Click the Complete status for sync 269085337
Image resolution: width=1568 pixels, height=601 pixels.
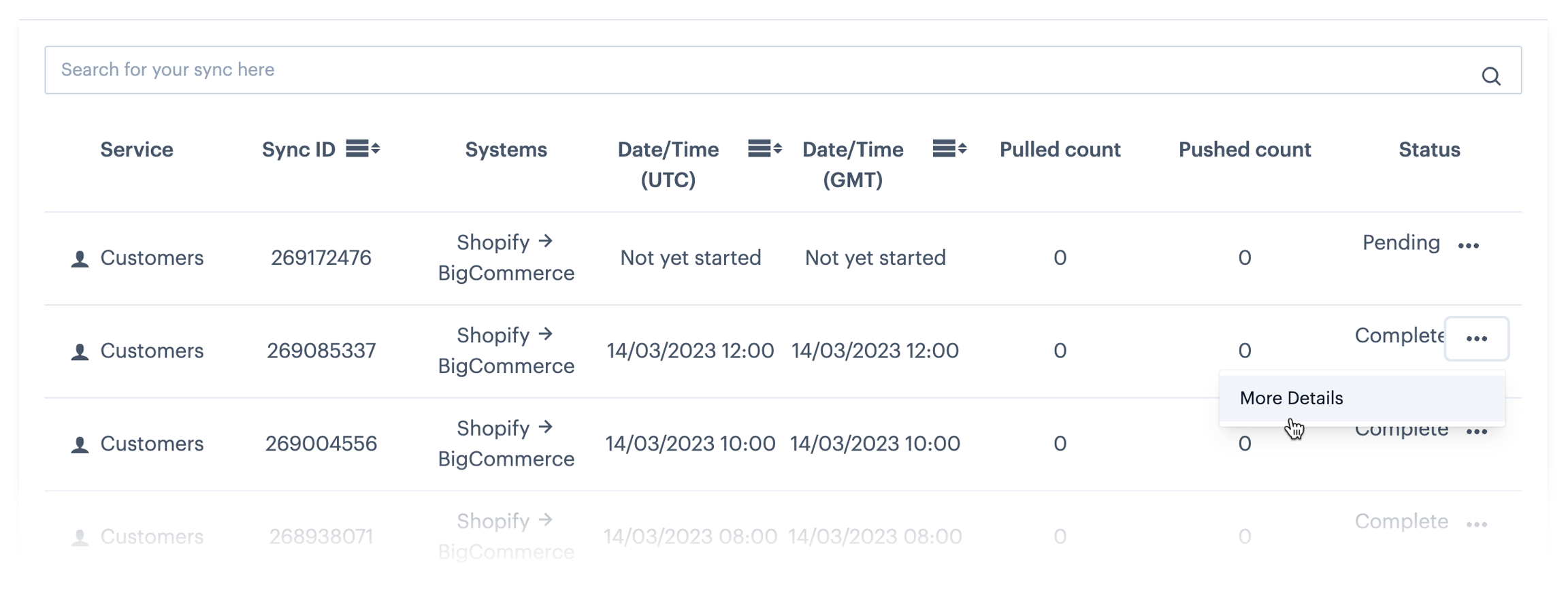[x=1398, y=336]
